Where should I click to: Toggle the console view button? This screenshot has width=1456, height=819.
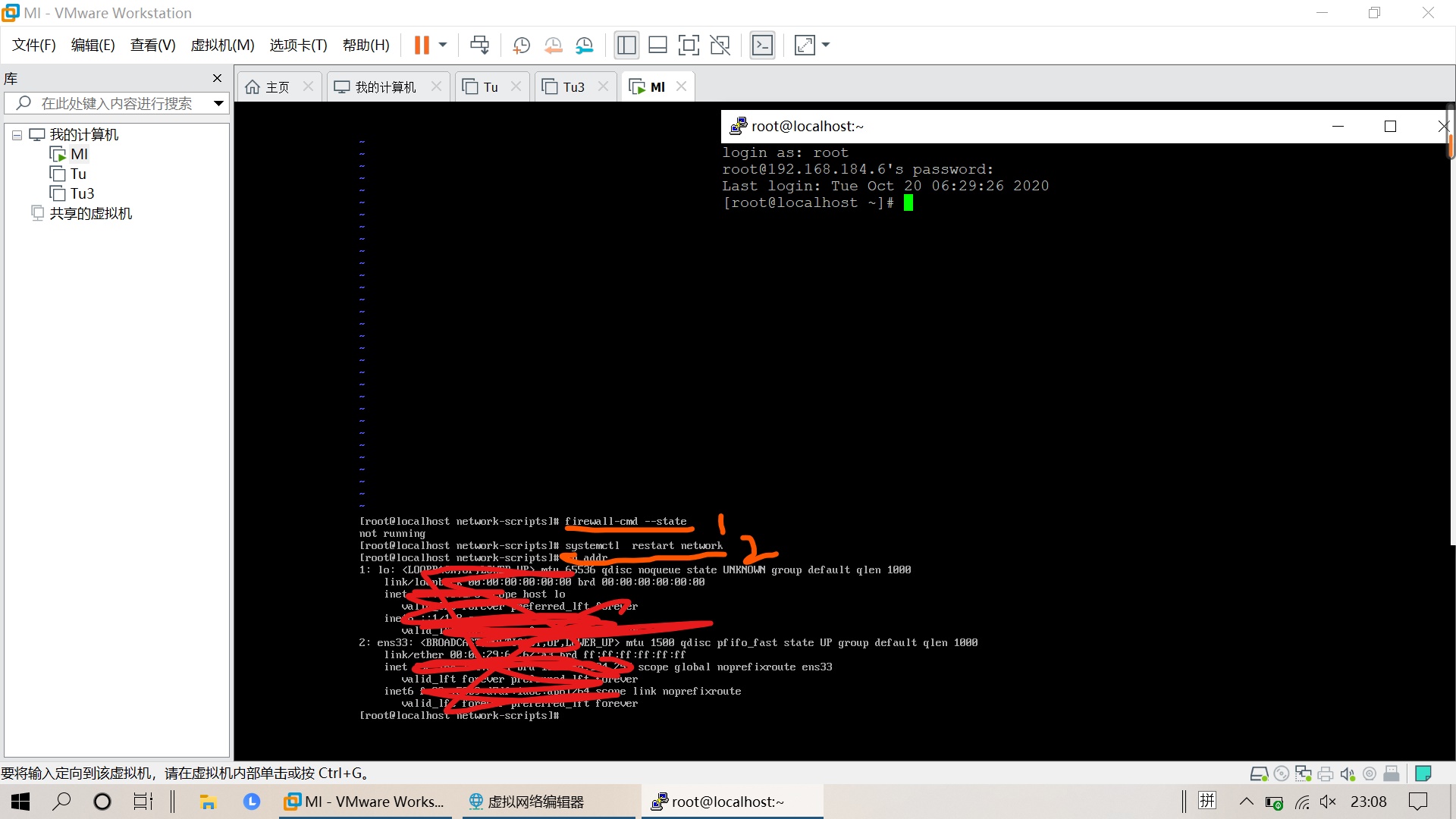(762, 45)
